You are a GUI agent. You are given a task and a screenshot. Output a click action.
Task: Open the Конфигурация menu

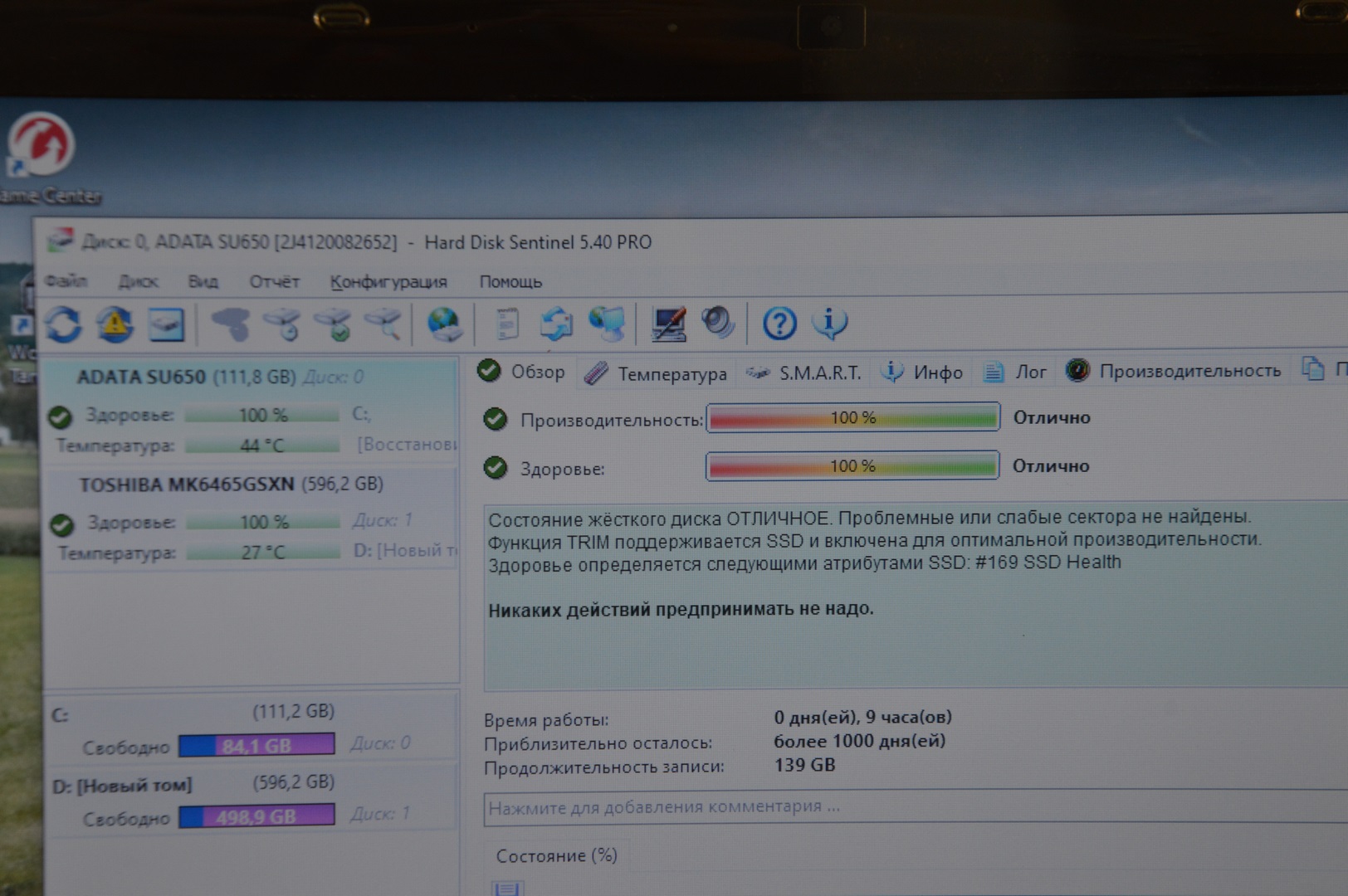(x=388, y=282)
